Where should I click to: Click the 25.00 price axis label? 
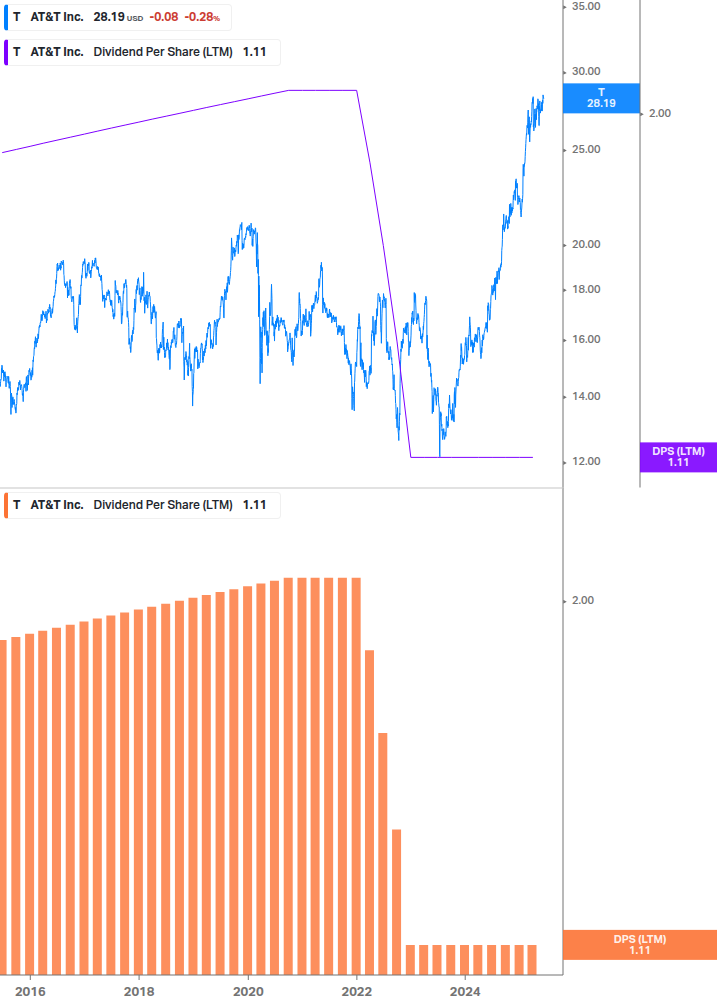tap(586, 149)
